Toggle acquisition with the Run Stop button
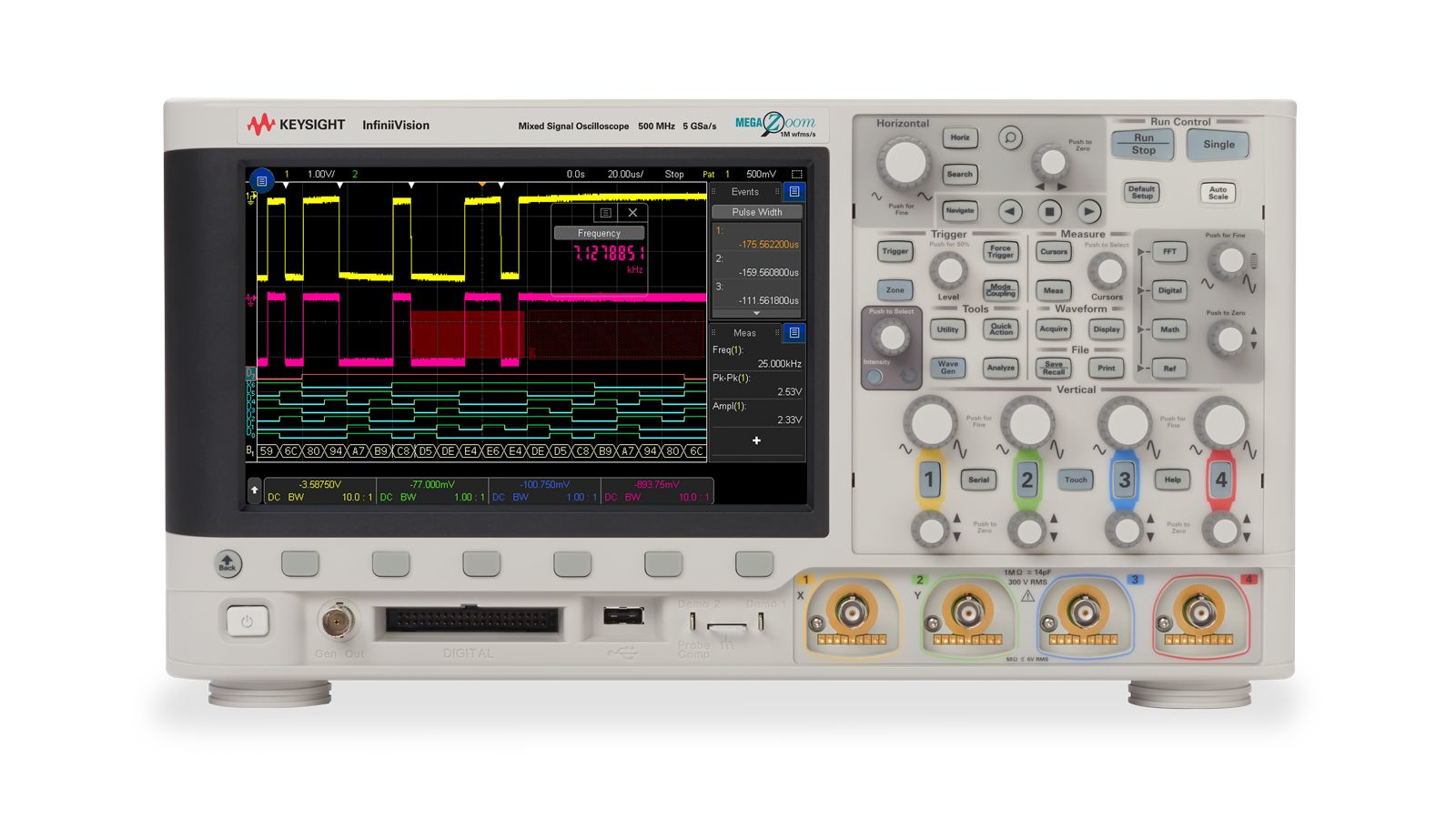The image size is (1456, 819). tap(1142, 144)
